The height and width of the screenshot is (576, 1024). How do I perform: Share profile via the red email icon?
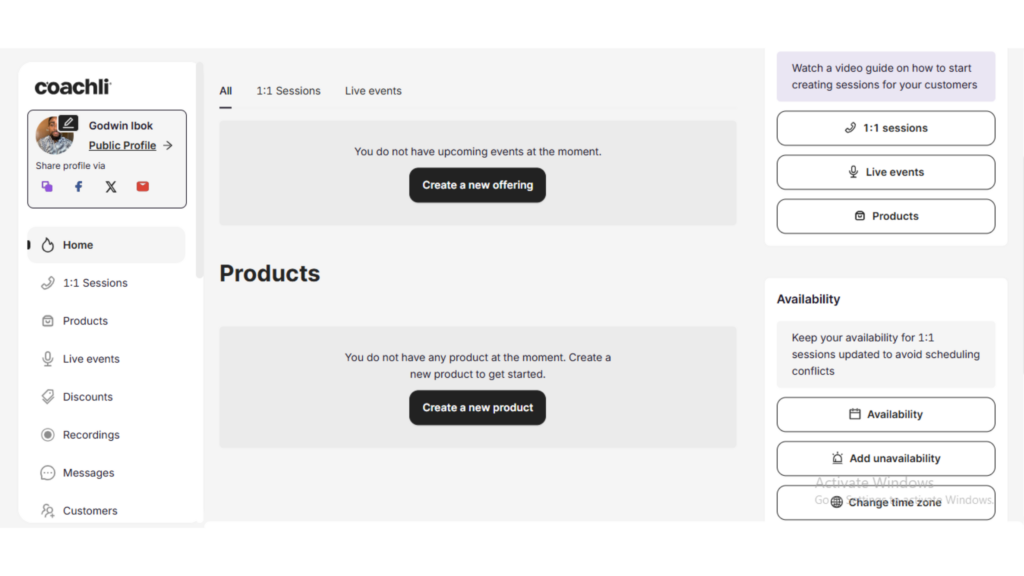142,187
